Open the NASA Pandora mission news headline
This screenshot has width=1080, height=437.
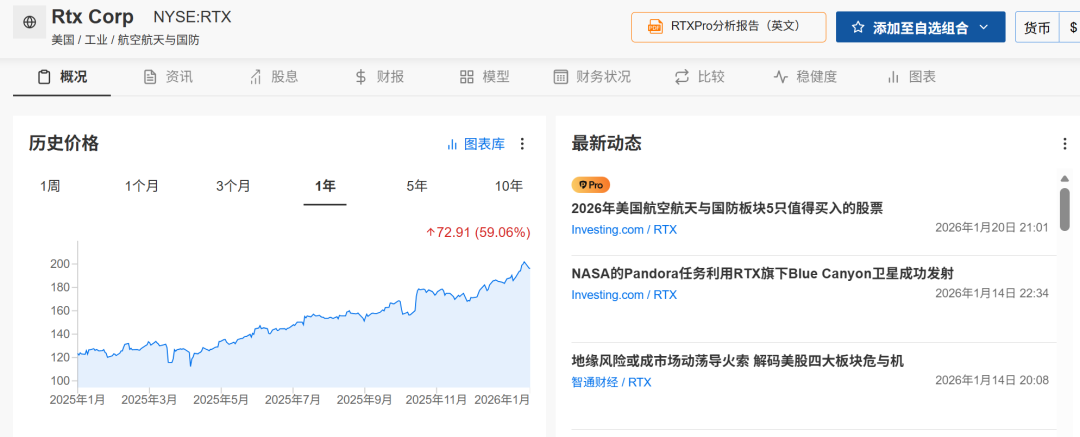[x=762, y=273]
